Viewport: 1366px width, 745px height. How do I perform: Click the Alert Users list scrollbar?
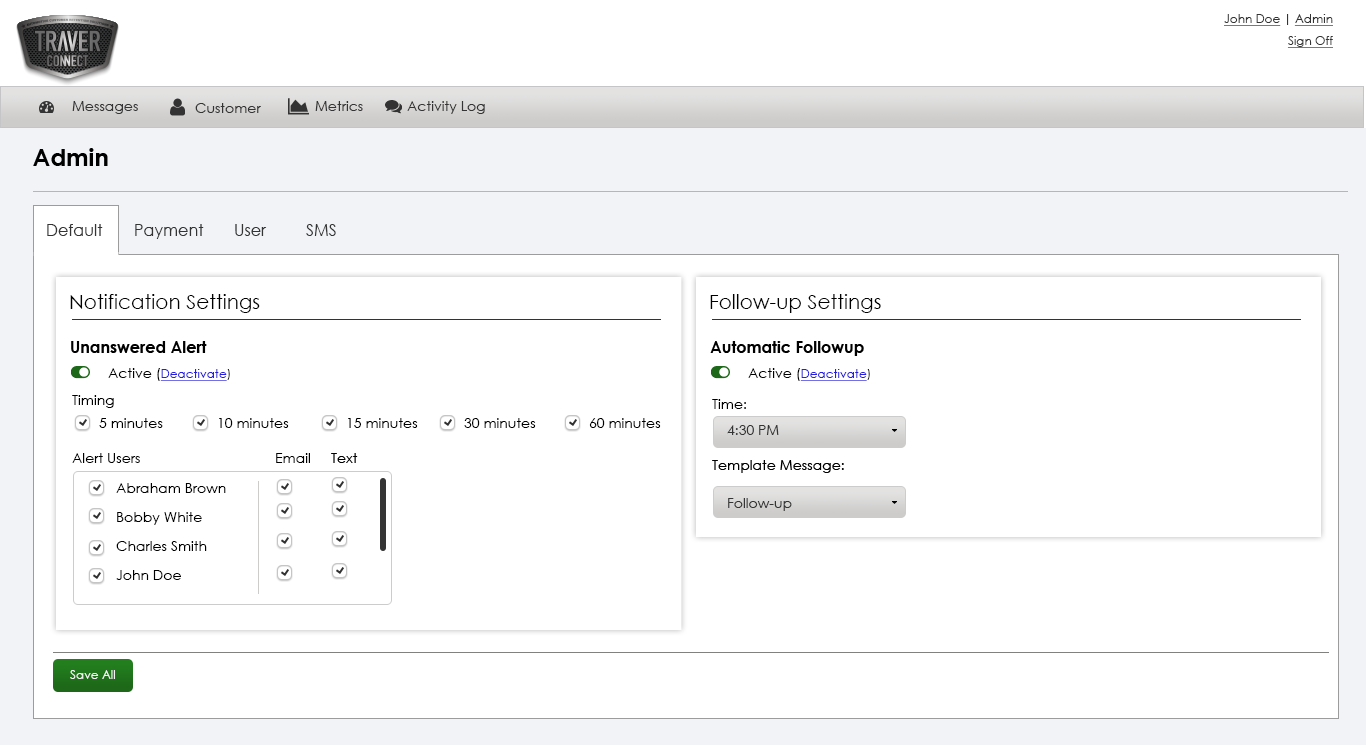click(383, 514)
